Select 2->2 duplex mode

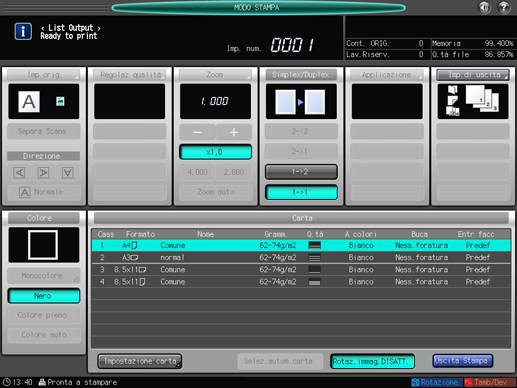pyautogui.click(x=301, y=131)
